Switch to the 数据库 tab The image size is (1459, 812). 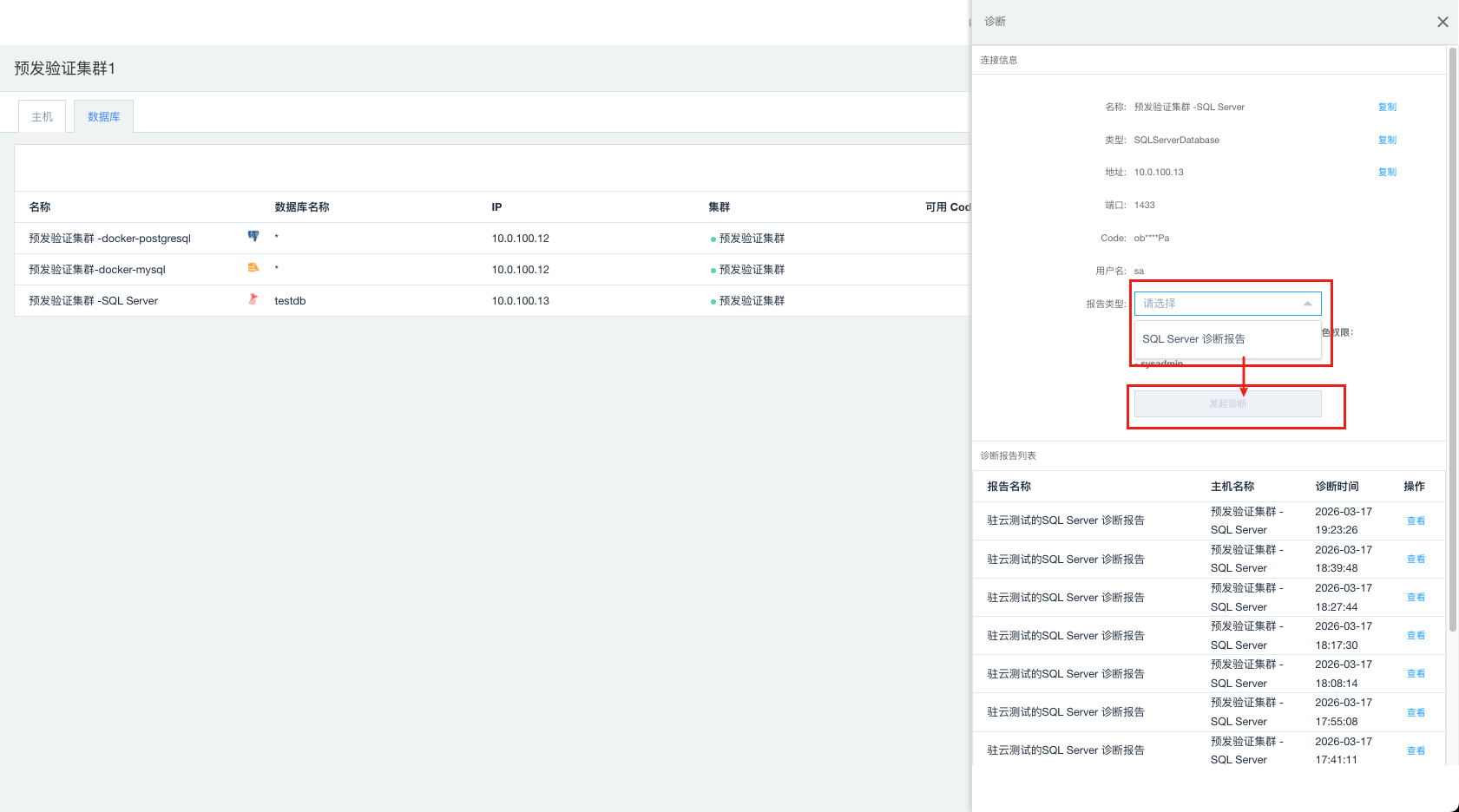click(x=103, y=117)
